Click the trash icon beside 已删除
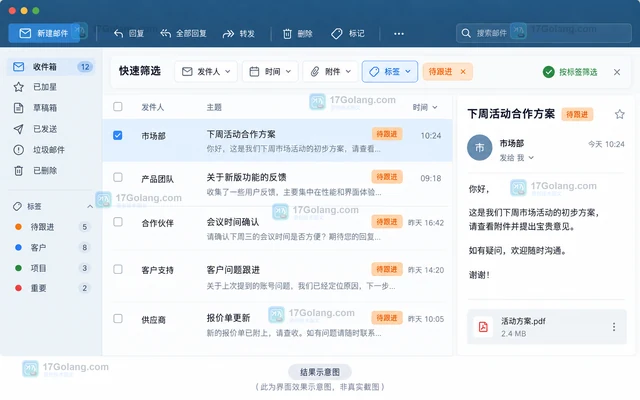Screen dimensions: 640x400 click(x=18, y=171)
